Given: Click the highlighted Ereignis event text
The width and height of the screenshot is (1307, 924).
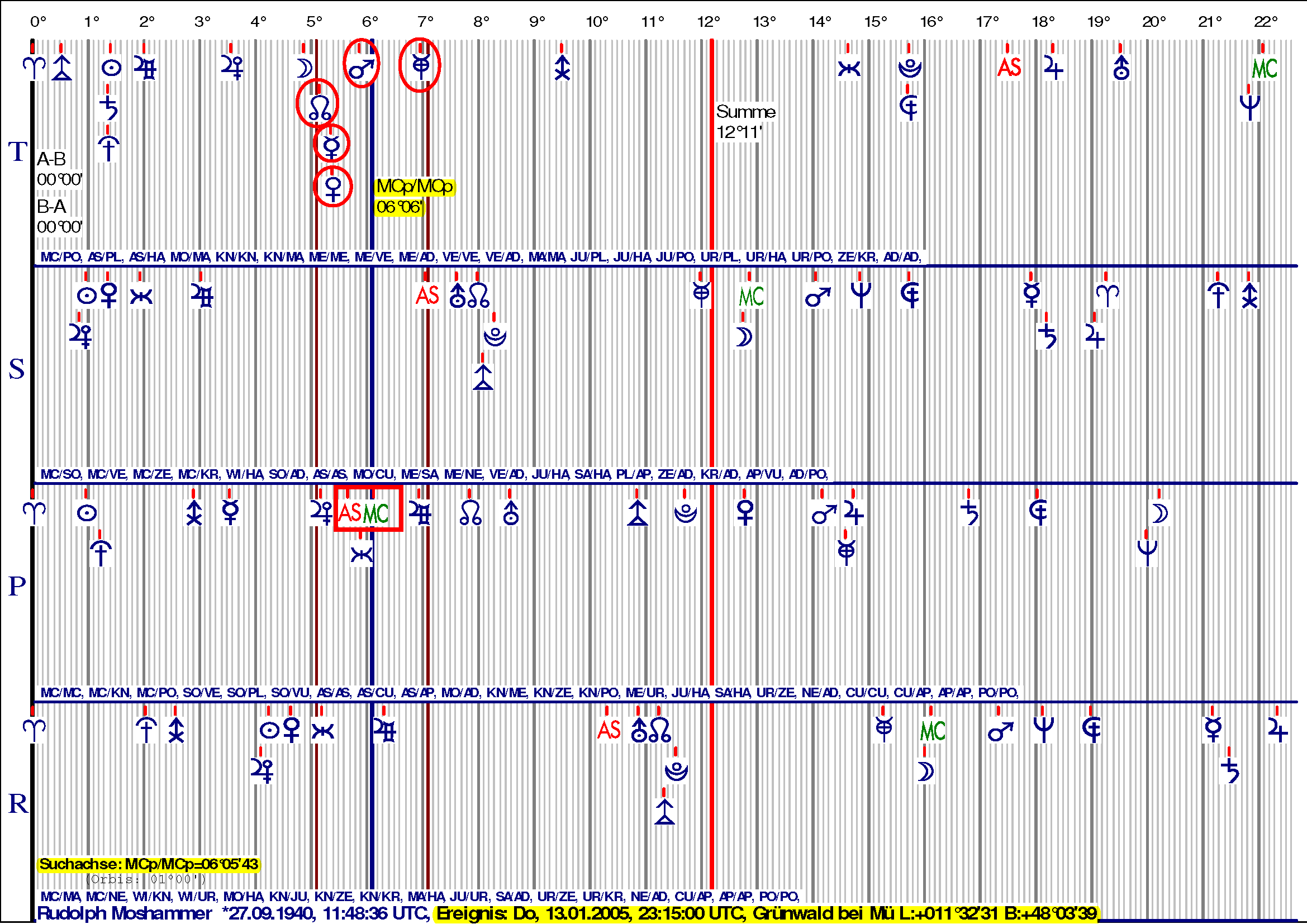Looking at the screenshot, I should coord(766,914).
